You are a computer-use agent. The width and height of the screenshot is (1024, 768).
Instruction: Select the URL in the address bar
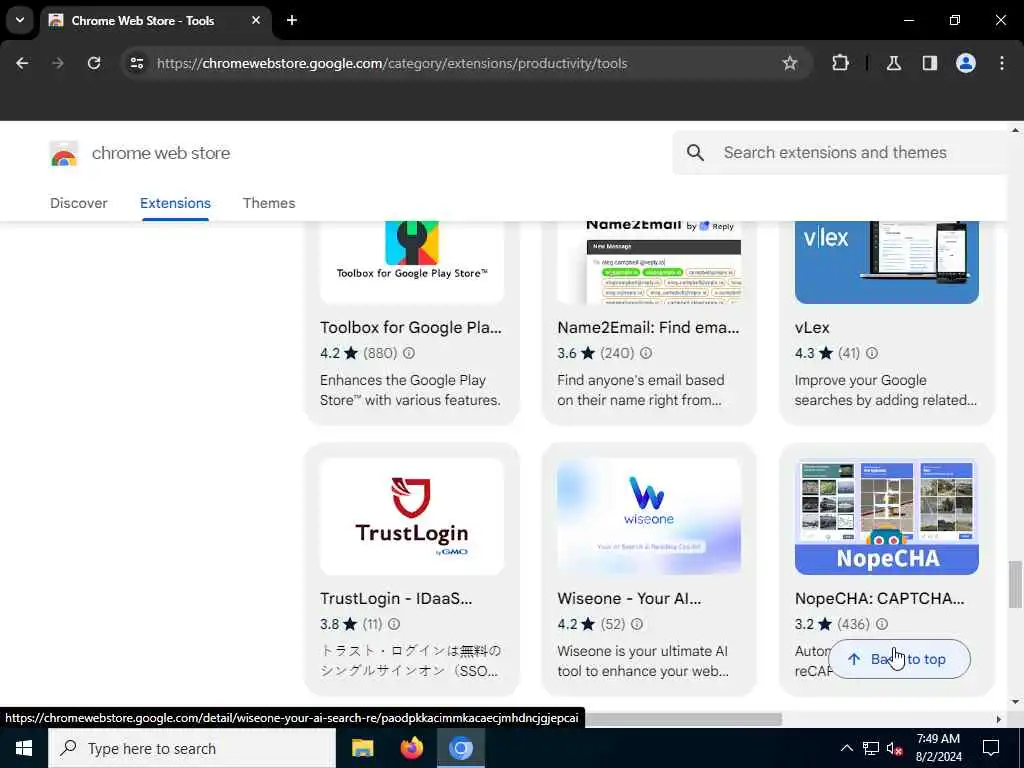[392, 63]
